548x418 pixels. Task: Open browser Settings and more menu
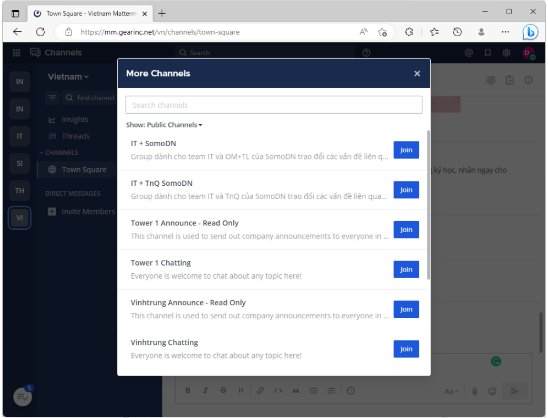click(x=505, y=32)
